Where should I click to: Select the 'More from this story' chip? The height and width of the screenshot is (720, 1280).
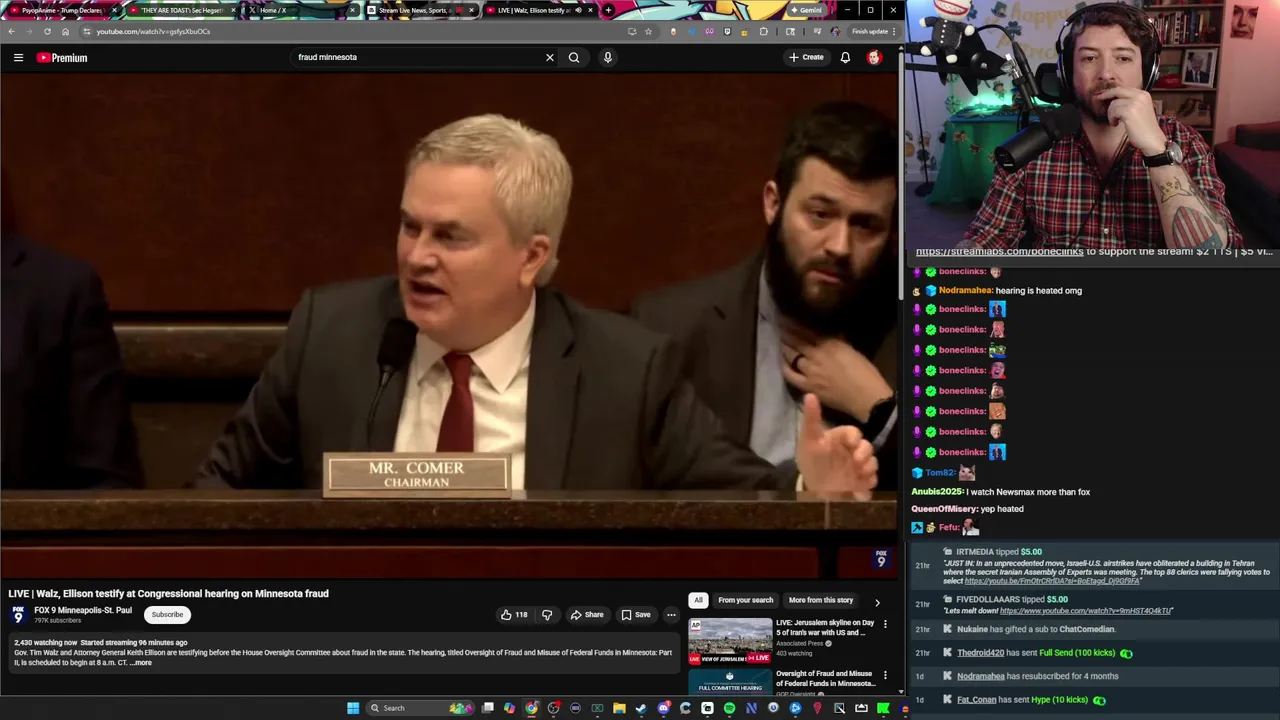[821, 600]
